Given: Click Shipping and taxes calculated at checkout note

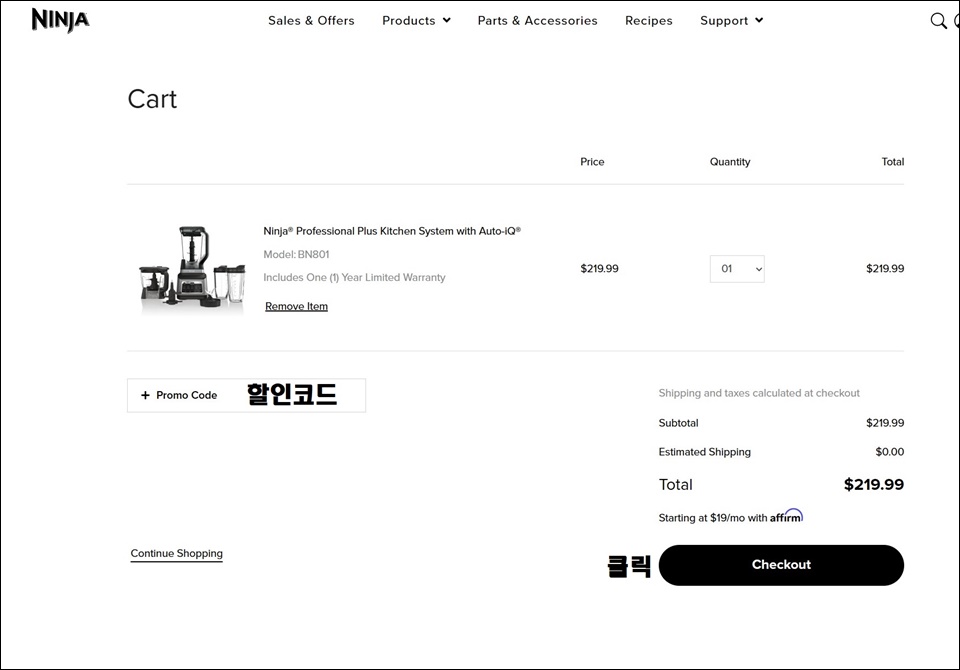Looking at the screenshot, I should coord(759,393).
